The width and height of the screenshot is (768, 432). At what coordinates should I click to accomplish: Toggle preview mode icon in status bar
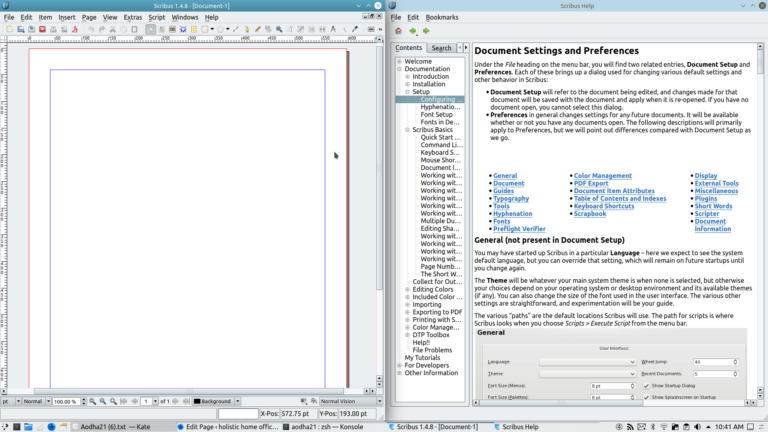pos(314,401)
